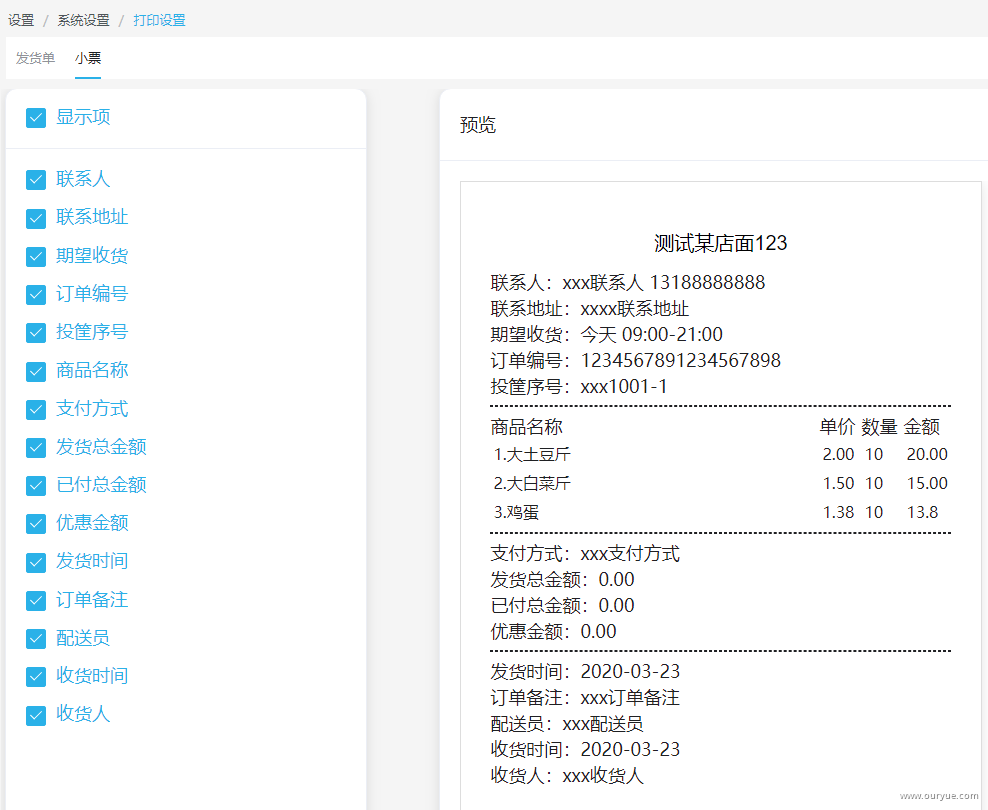Select the 小票 tab
The width and height of the screenshot is (988, 810).
(x=88, y=58)
